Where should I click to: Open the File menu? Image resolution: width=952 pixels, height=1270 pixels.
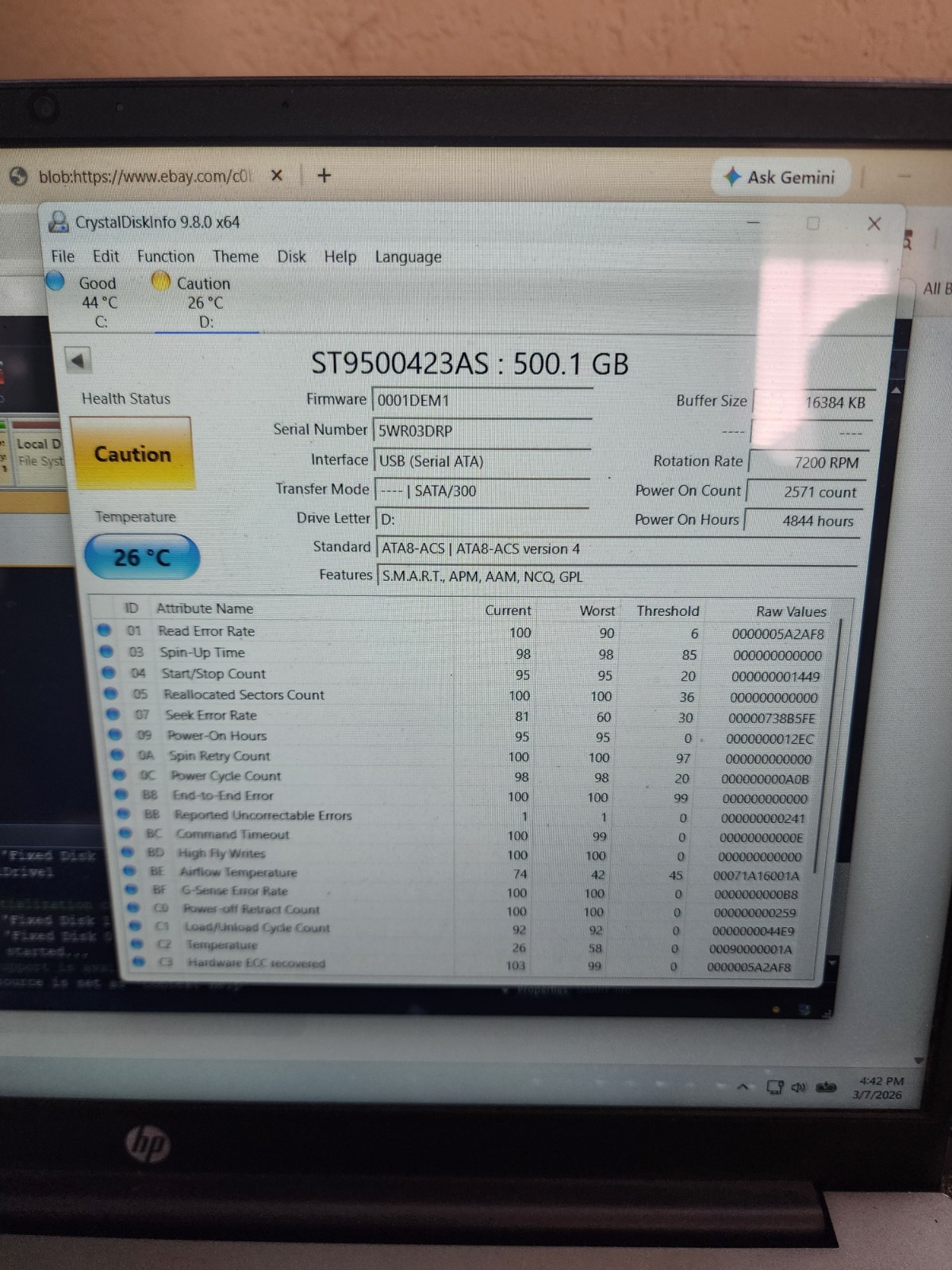pyautogui.click(x=63, y=256)
